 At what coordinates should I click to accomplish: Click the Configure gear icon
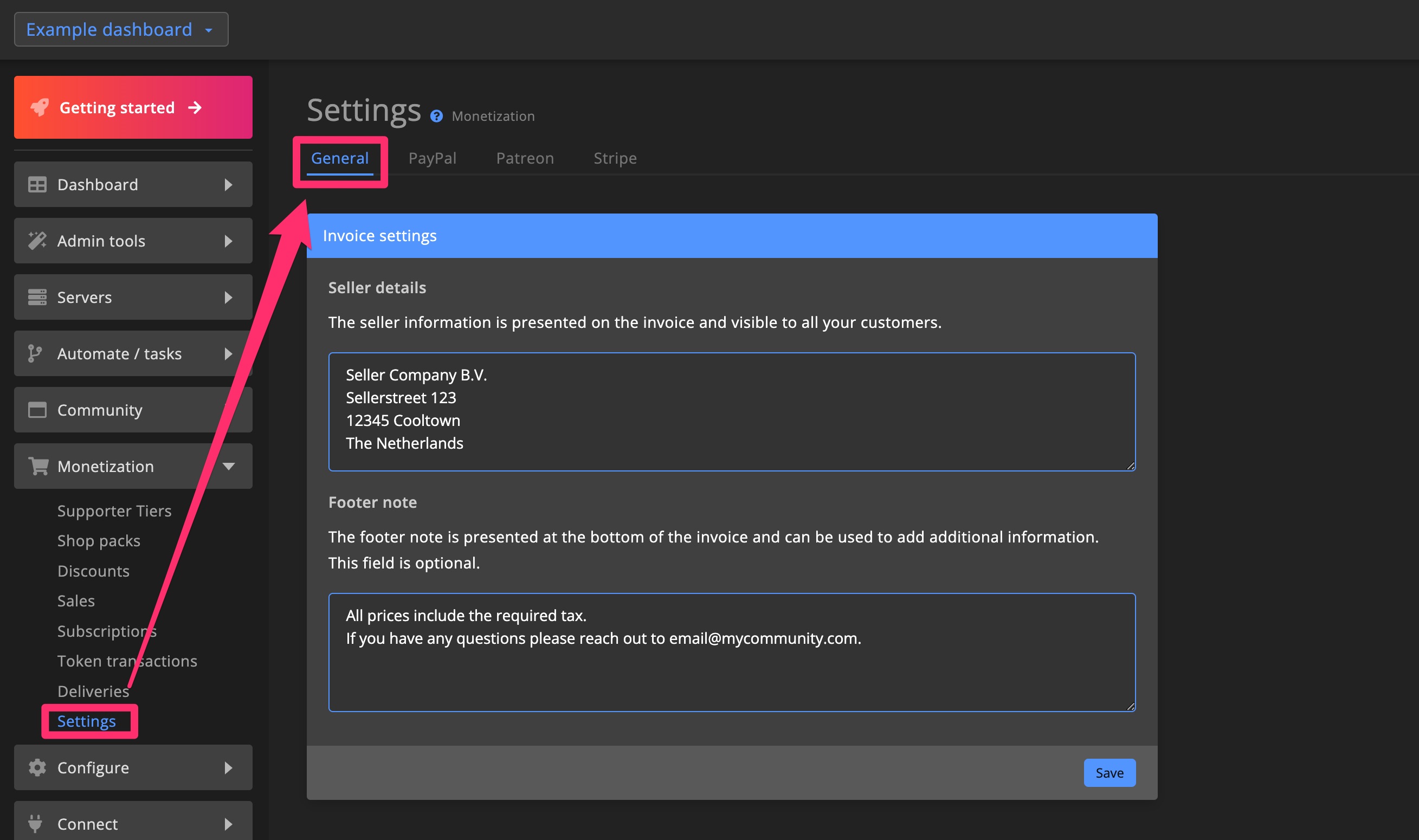pos(37,767)
